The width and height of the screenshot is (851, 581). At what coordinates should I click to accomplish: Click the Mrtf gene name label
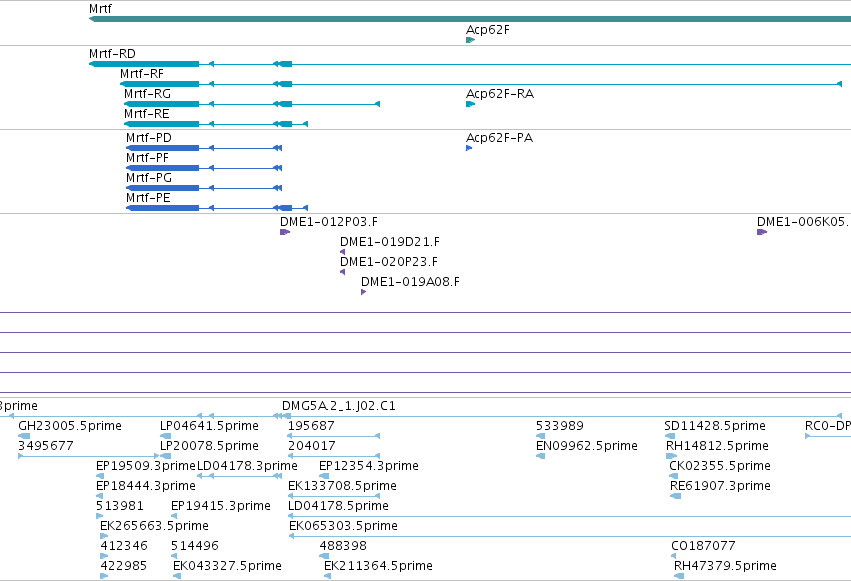tap(100, 9)
